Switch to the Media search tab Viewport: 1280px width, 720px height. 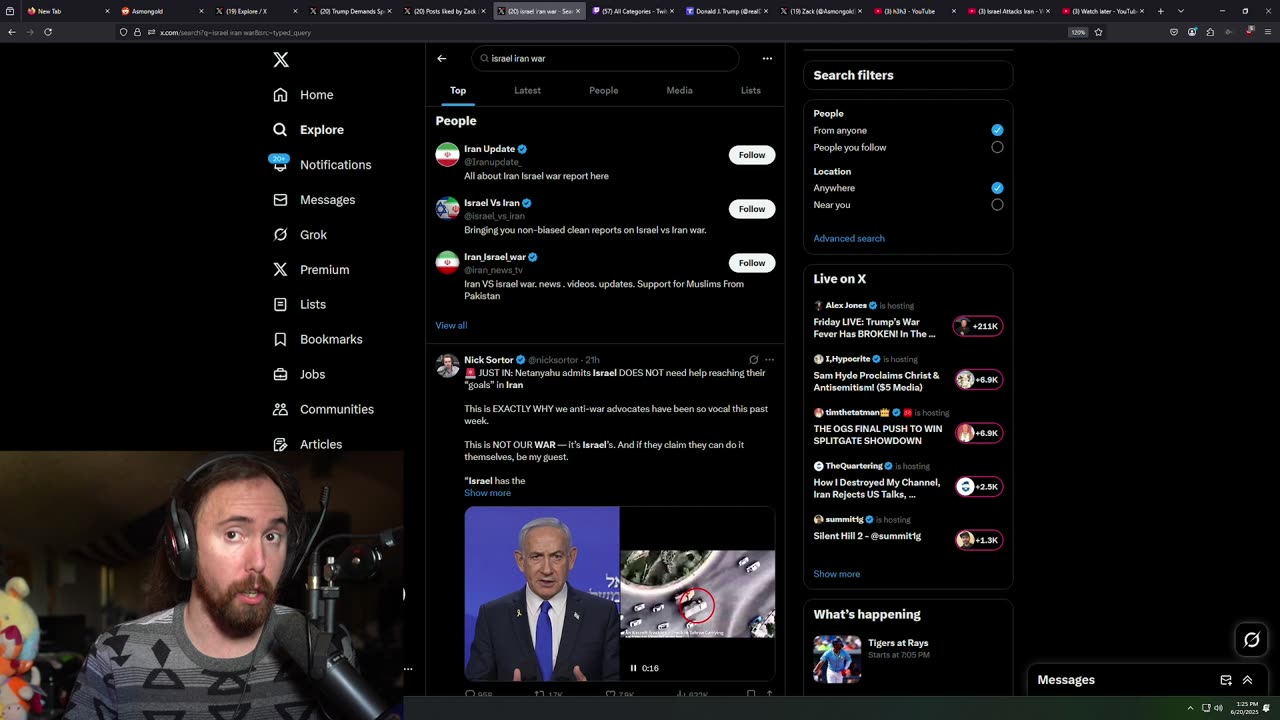point(679,90)
